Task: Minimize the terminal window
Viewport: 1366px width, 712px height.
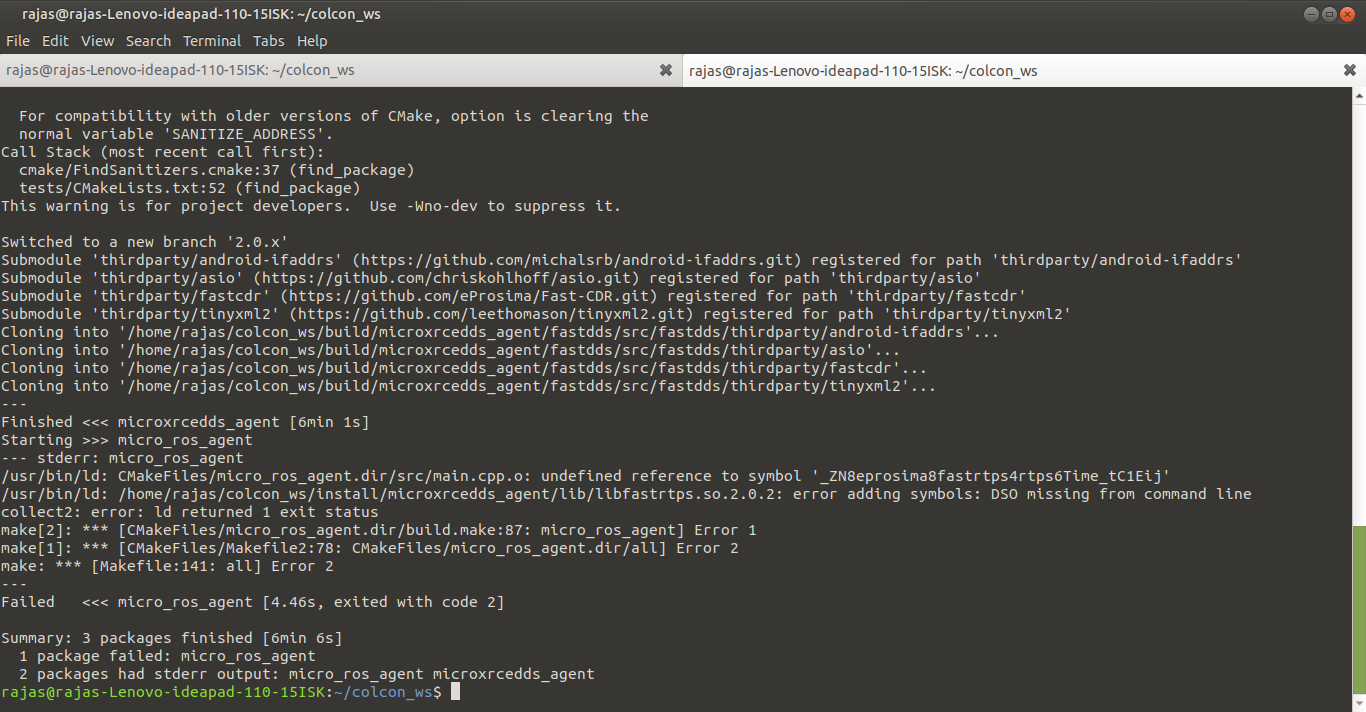Action: (1311, 13)
